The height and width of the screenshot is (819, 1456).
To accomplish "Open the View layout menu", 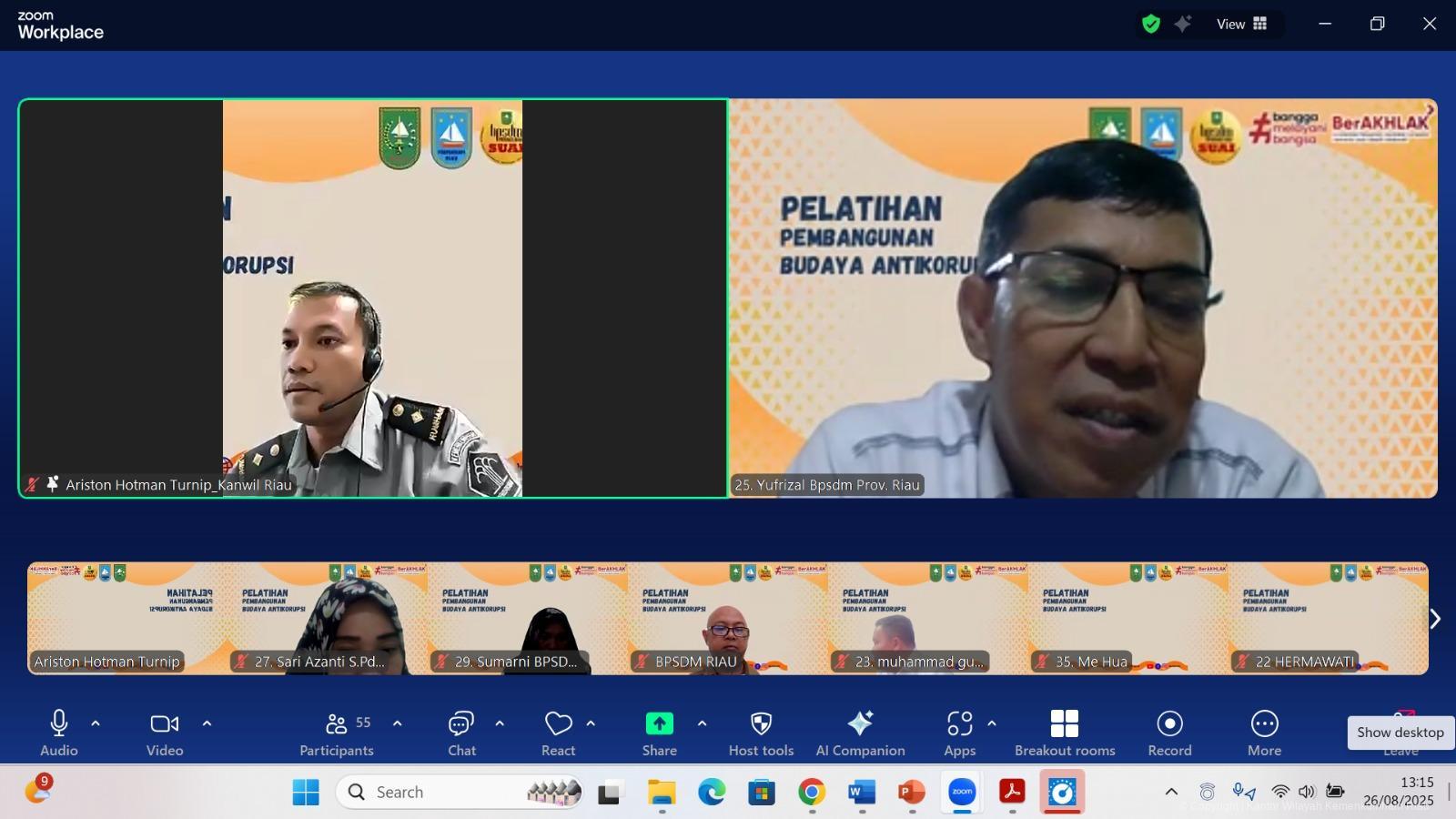I will coord(1242,25).
